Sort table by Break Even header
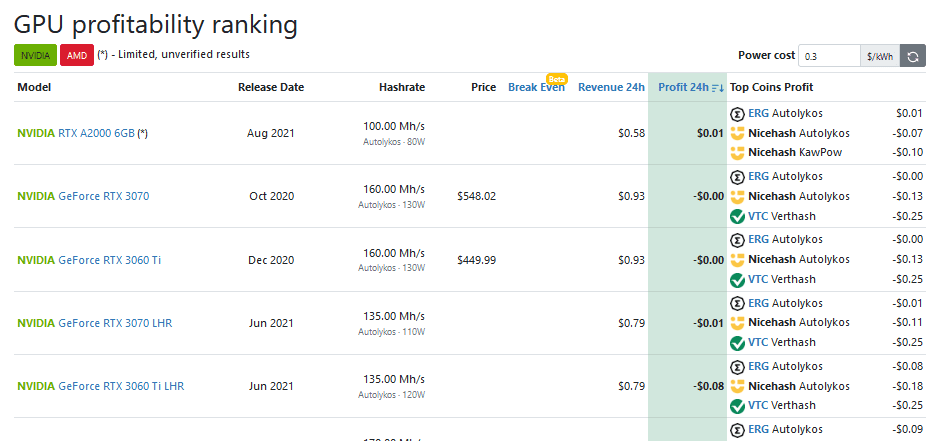Viewport: 935px width, 441px height. 536,87
